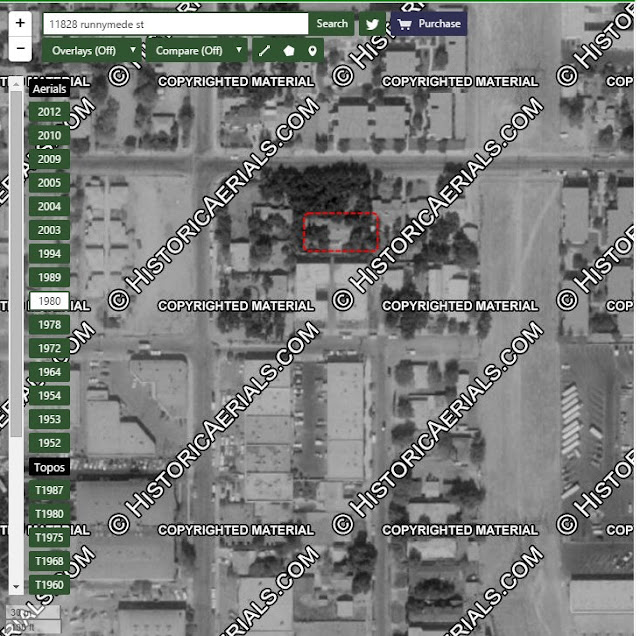Load the 2010 aerial imagery
Viewport: 640px width, 636px height.
coord(49,136)
